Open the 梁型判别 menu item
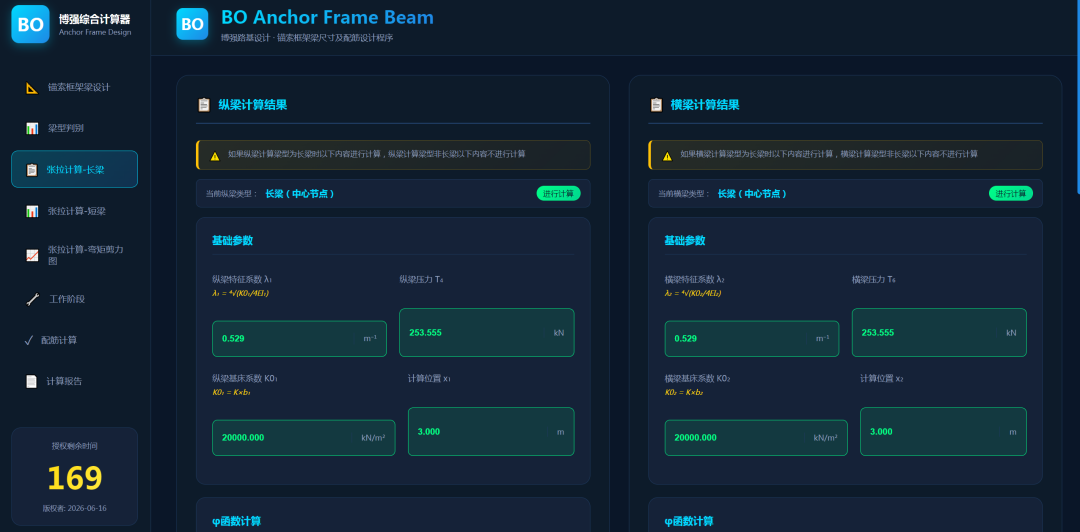Image resolution: width=1080 pixels, height=532 pixels. tap(74, 128)
